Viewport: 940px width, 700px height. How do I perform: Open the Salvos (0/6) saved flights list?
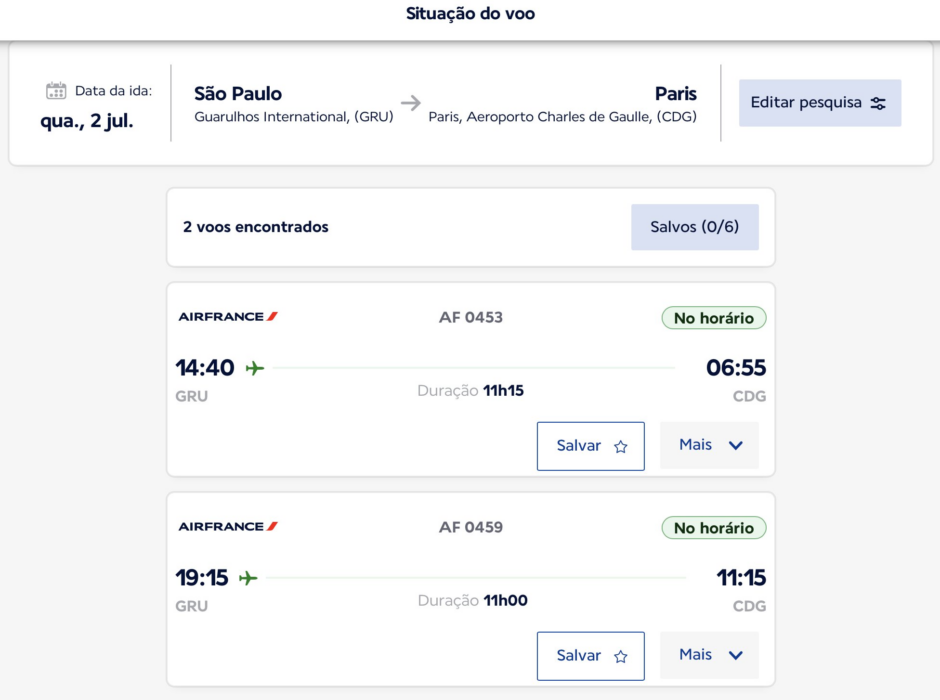[x=695, y=227]
